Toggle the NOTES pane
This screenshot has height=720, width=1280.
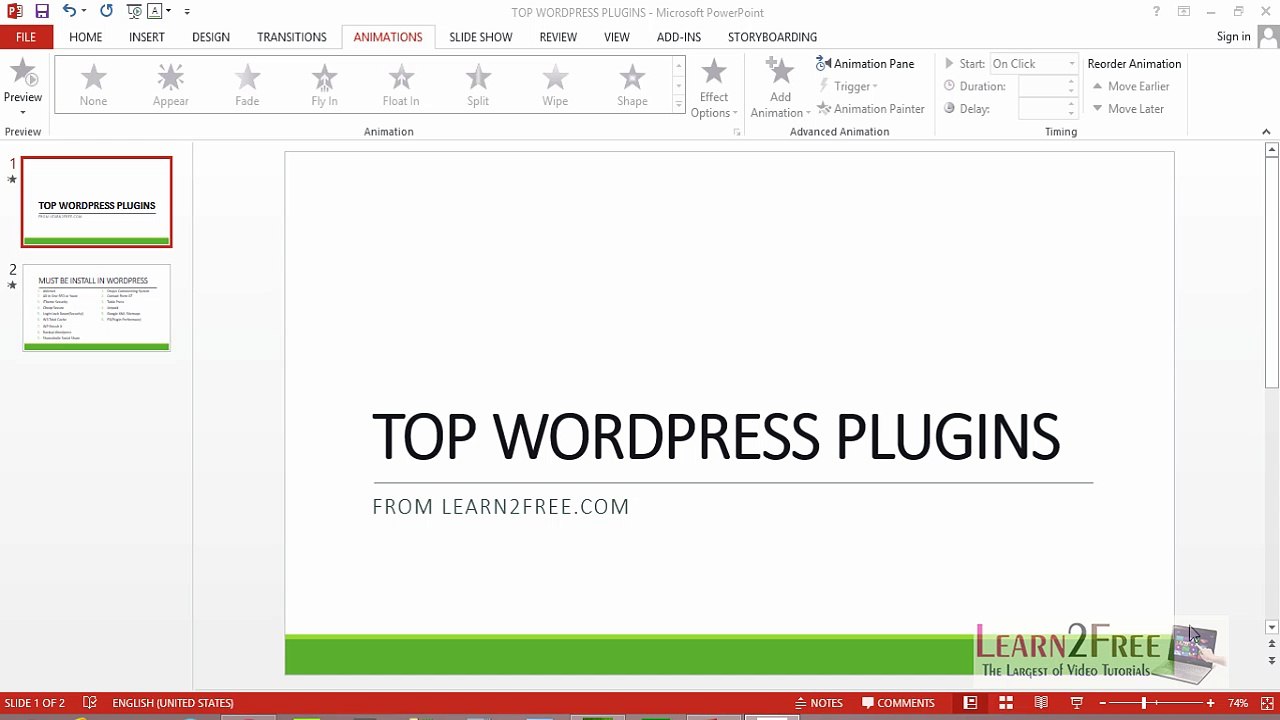[x=819, y=703]
